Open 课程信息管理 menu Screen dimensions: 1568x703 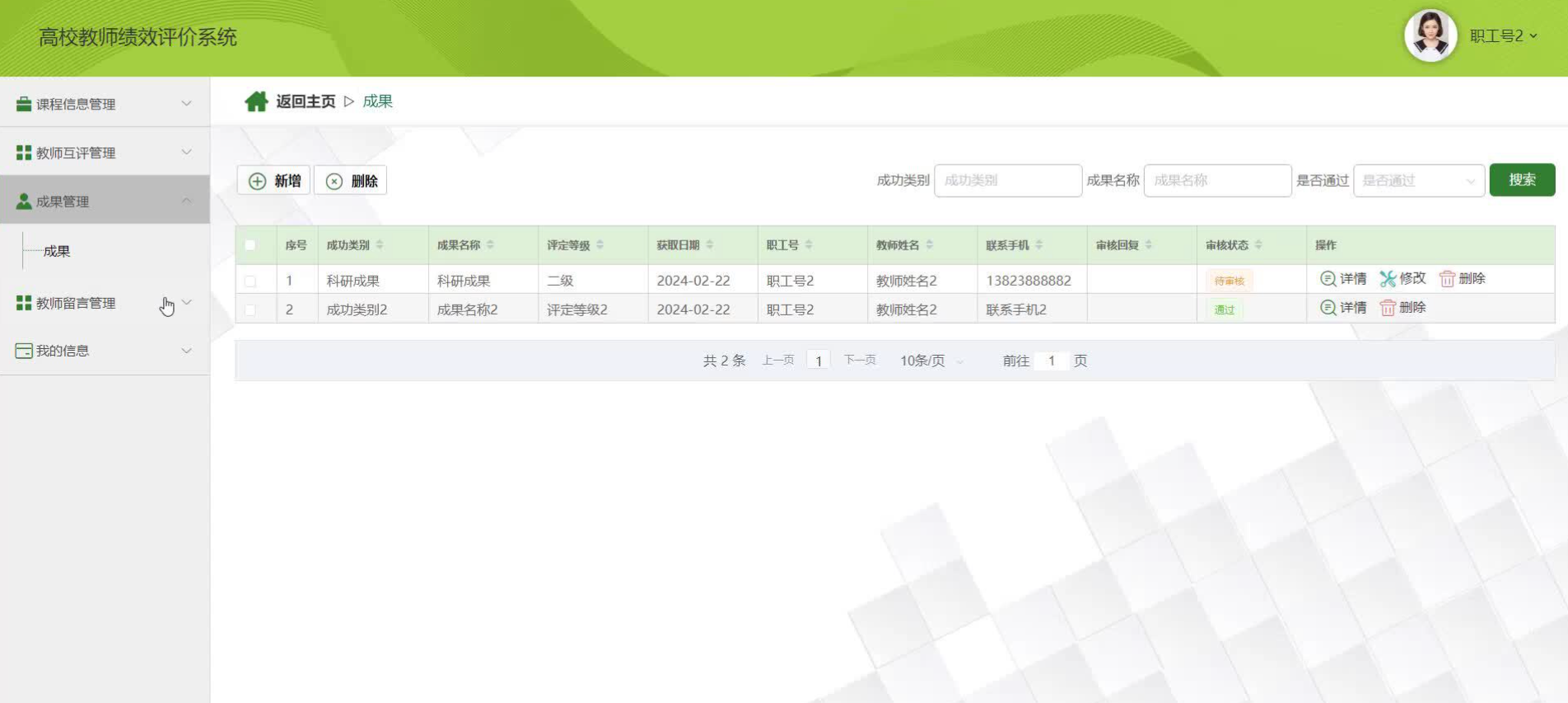105,104
